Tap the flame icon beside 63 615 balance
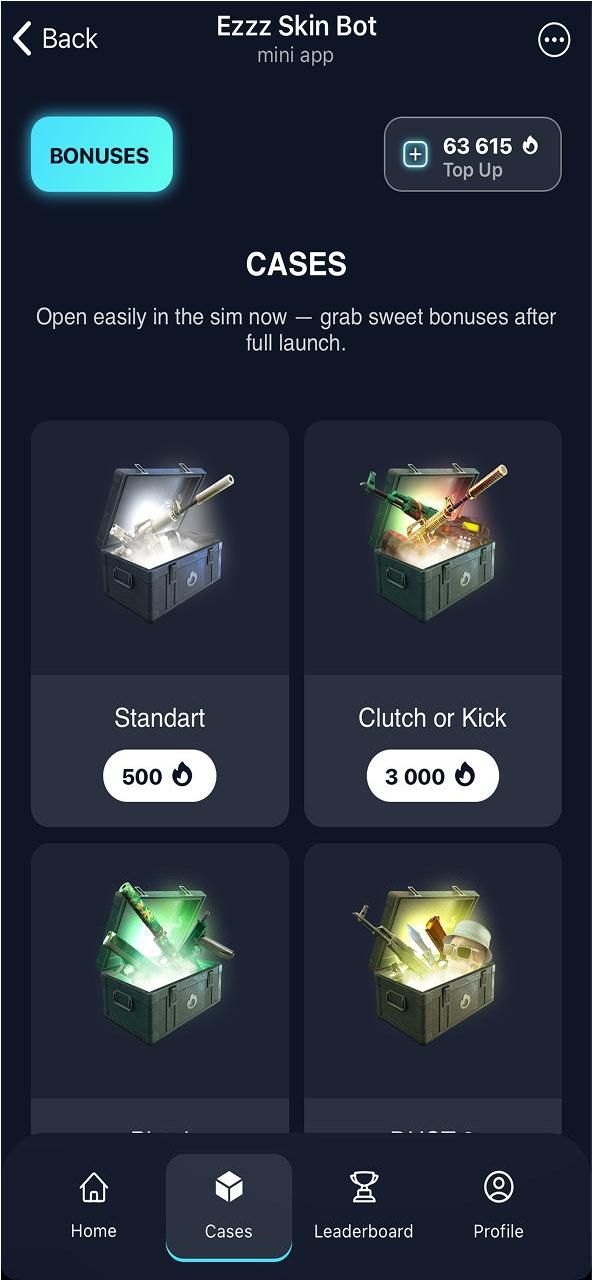The image size is (592, 1280). pos(530,146)
